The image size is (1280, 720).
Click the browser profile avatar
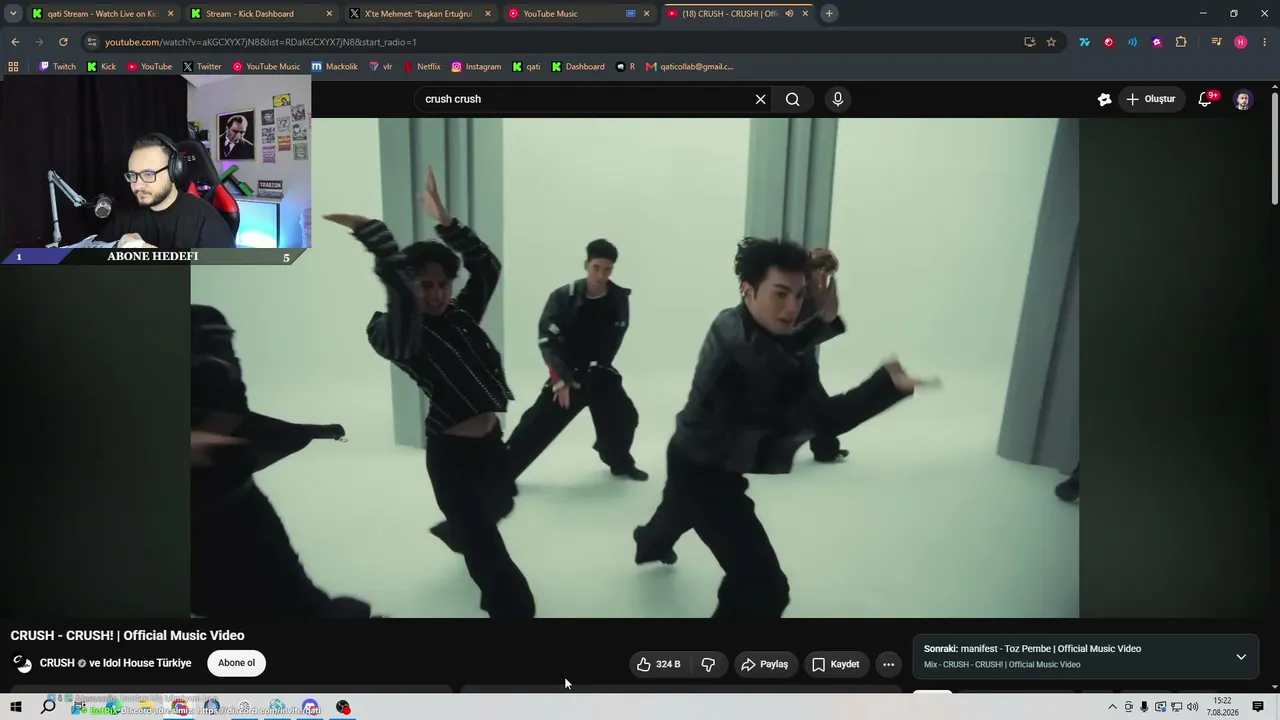[x=1240, y=42]
